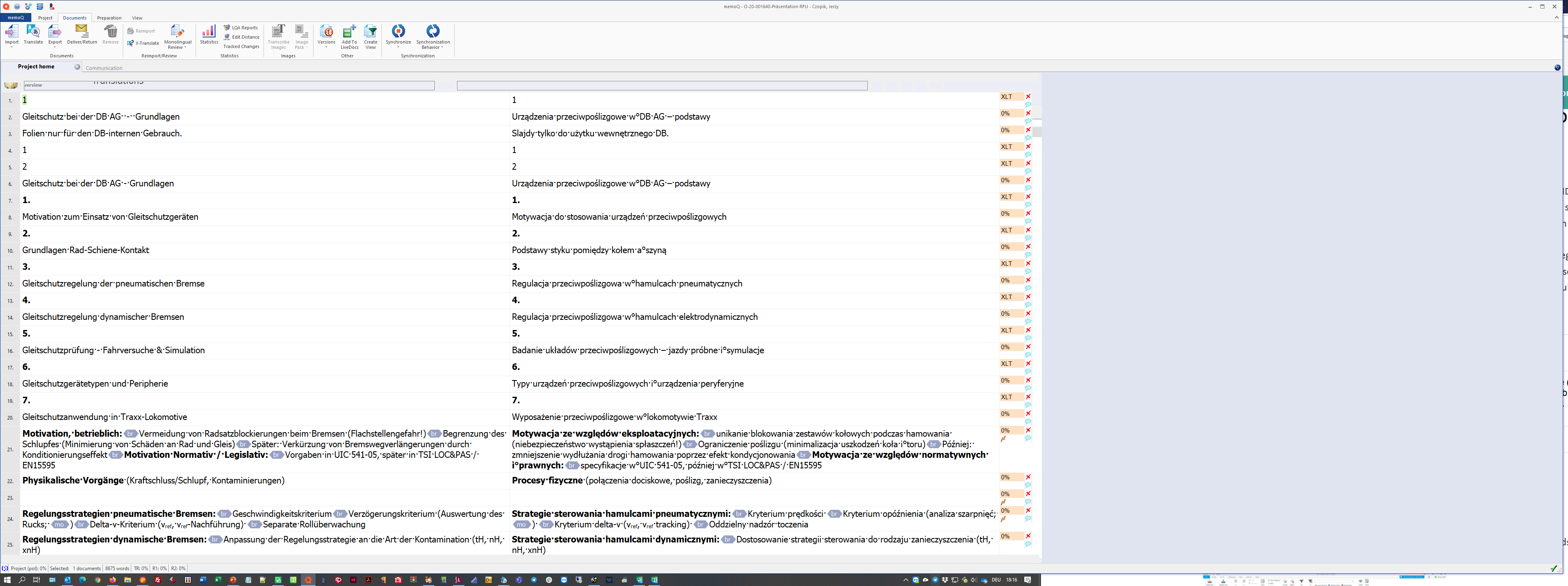Click the Export icon in ribbon
The image size is (1568, 586).
[x=55, y=32]
